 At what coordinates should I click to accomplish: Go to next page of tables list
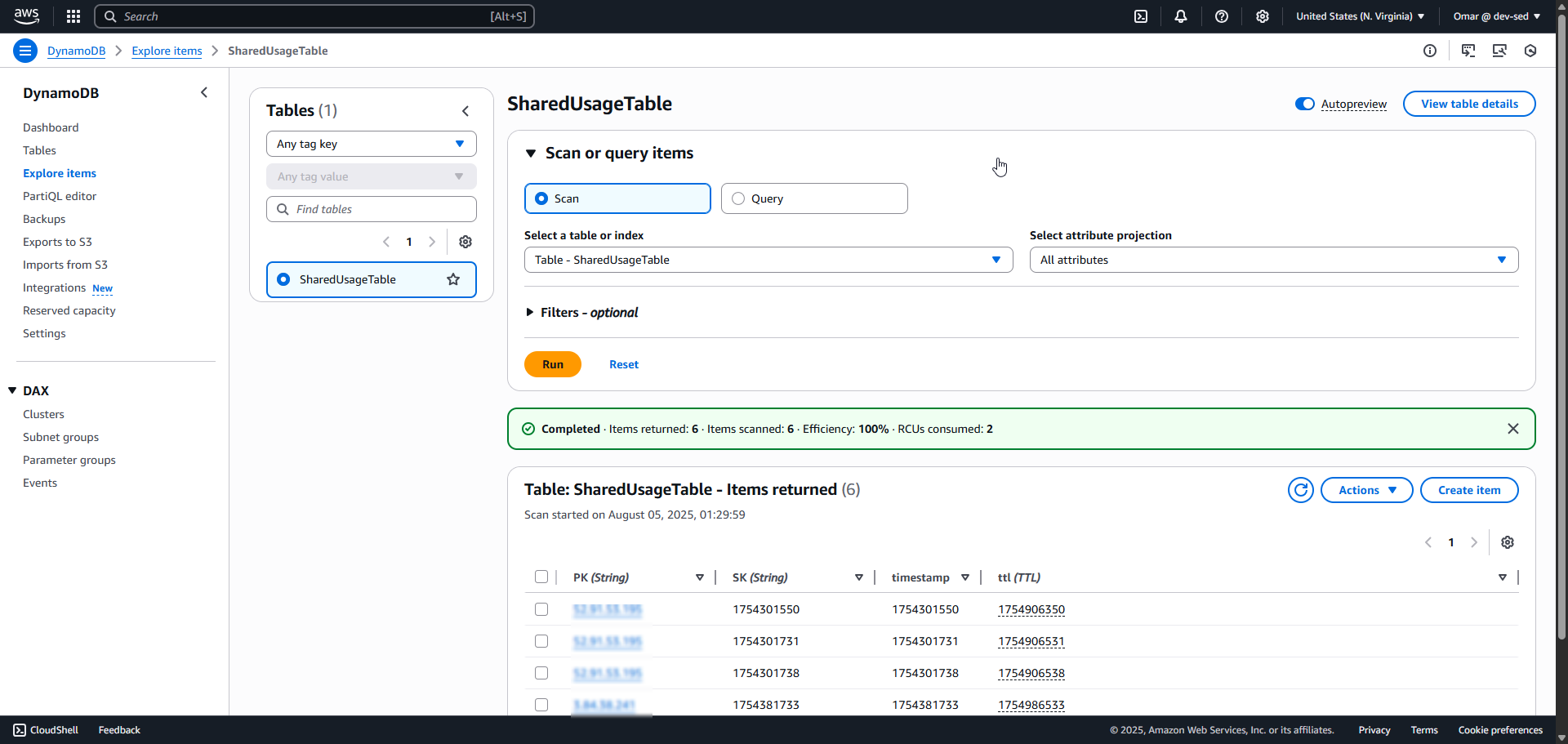432,242
